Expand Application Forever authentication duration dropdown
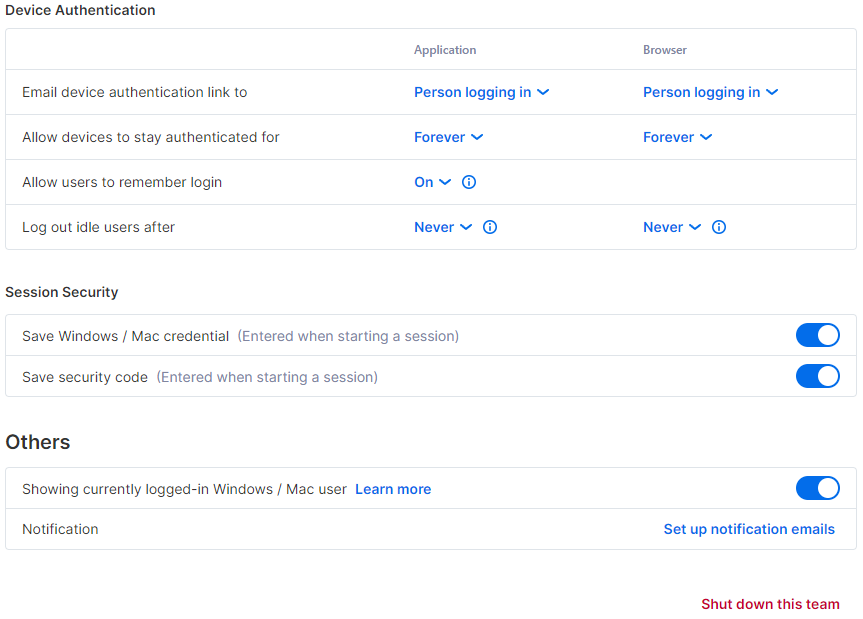This screenshot has width=863, height=619. 449,138
